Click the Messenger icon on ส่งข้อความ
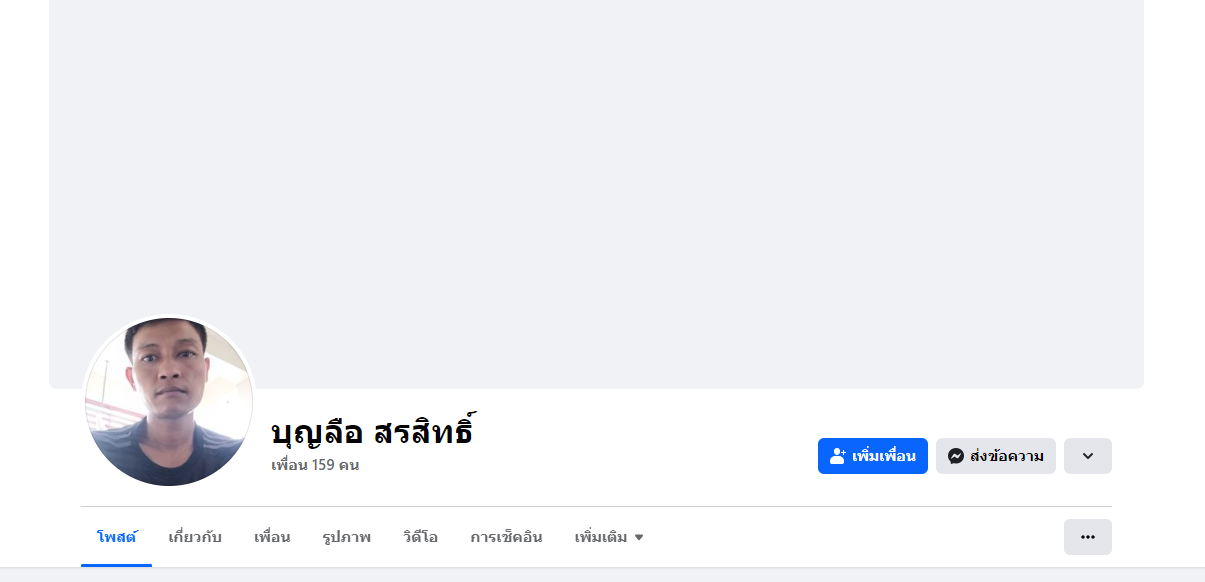The image size is (1205, 582). tap(956, 456)
